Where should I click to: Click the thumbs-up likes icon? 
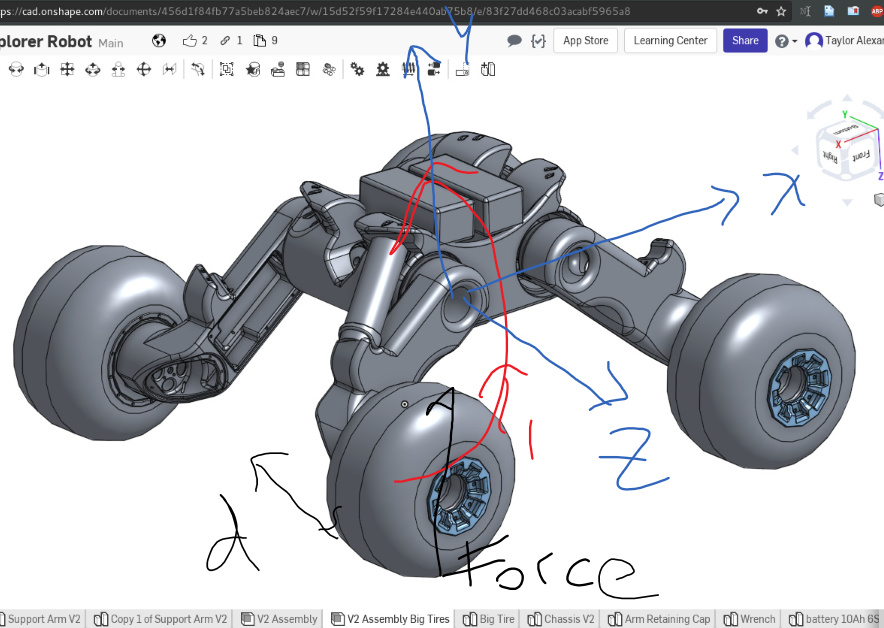[x=191, y=41]
